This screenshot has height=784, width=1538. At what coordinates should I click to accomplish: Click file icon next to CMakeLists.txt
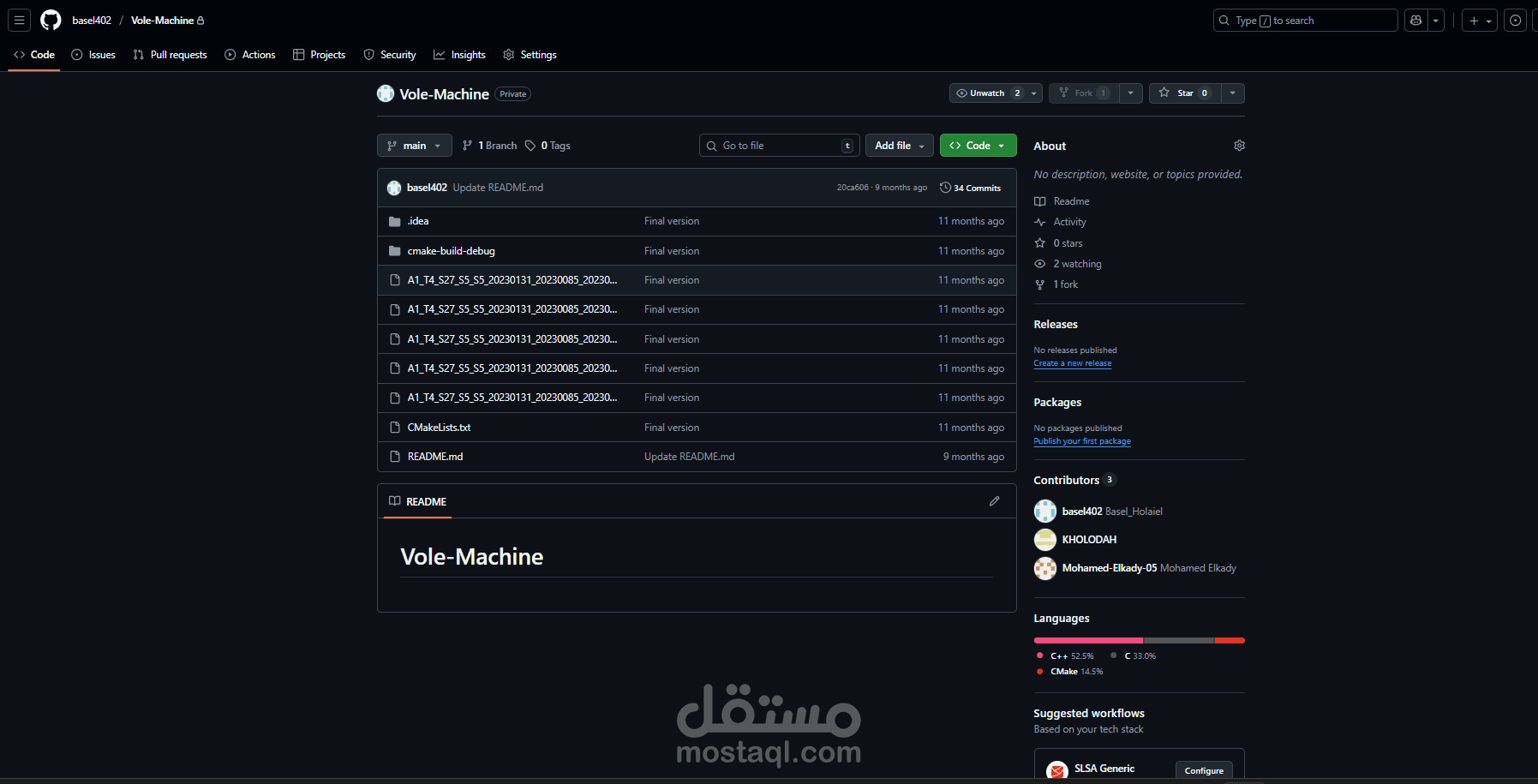(x=395, y=428)
